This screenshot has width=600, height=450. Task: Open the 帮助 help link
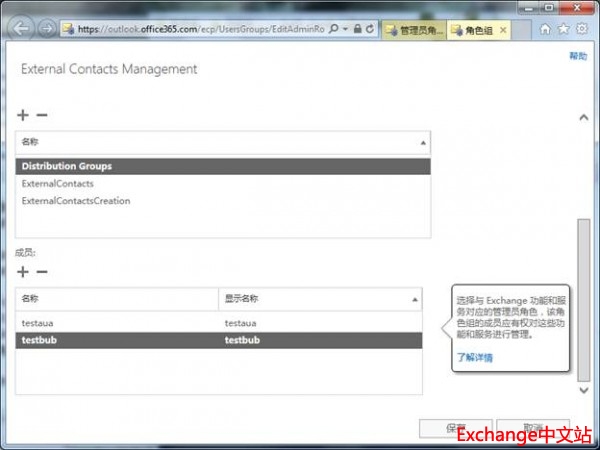[578, 57]
